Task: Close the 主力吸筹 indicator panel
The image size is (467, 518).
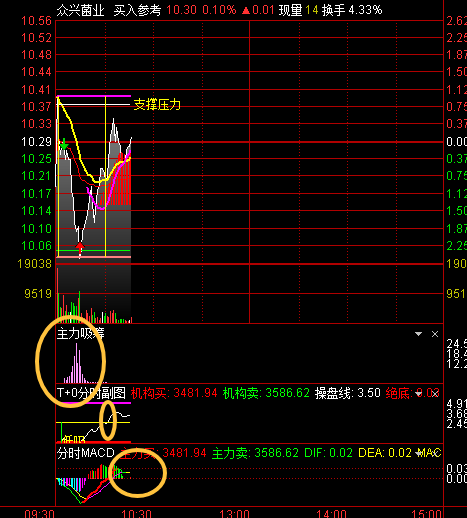Action: point(435,334)
